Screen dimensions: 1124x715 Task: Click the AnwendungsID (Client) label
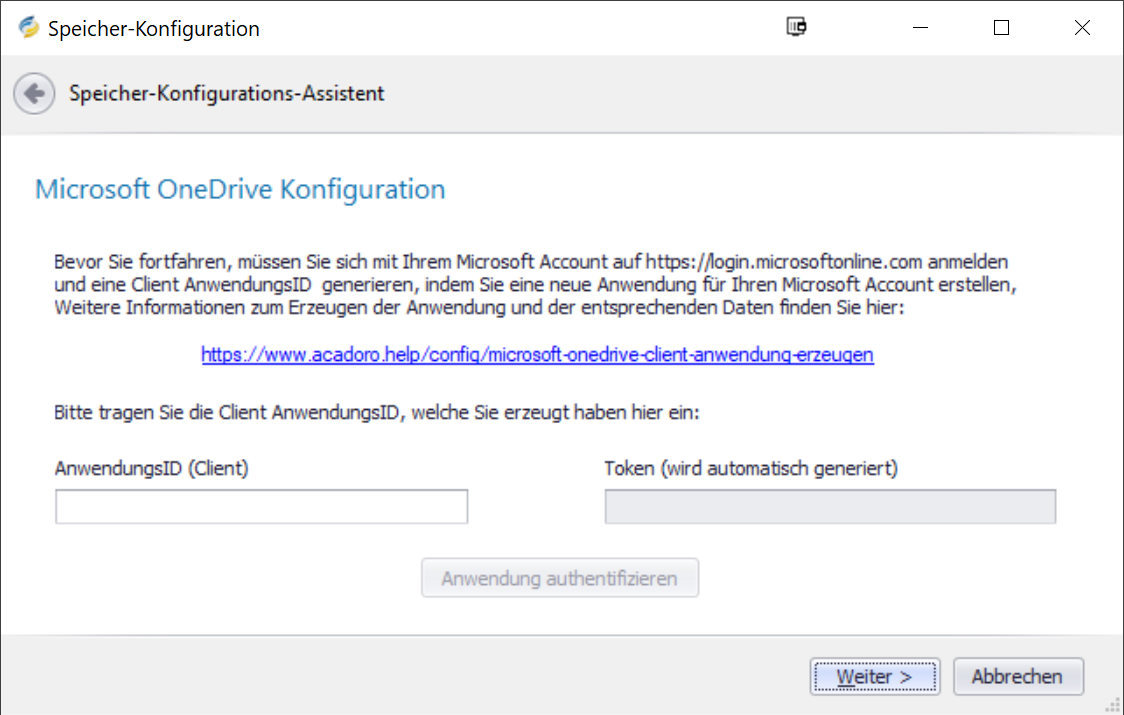(x=151, y=468)
